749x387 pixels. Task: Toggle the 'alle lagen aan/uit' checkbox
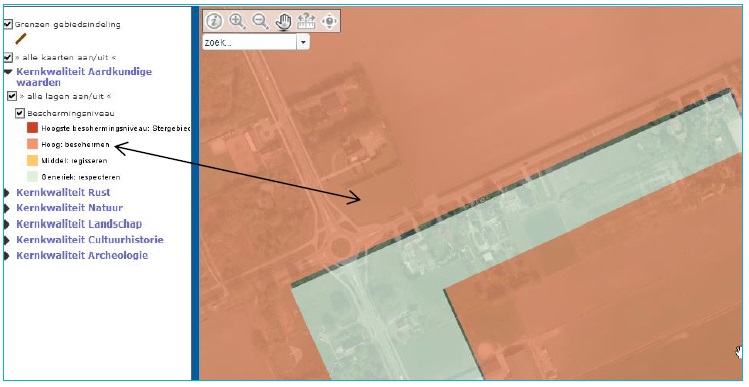tap(12, 96)
